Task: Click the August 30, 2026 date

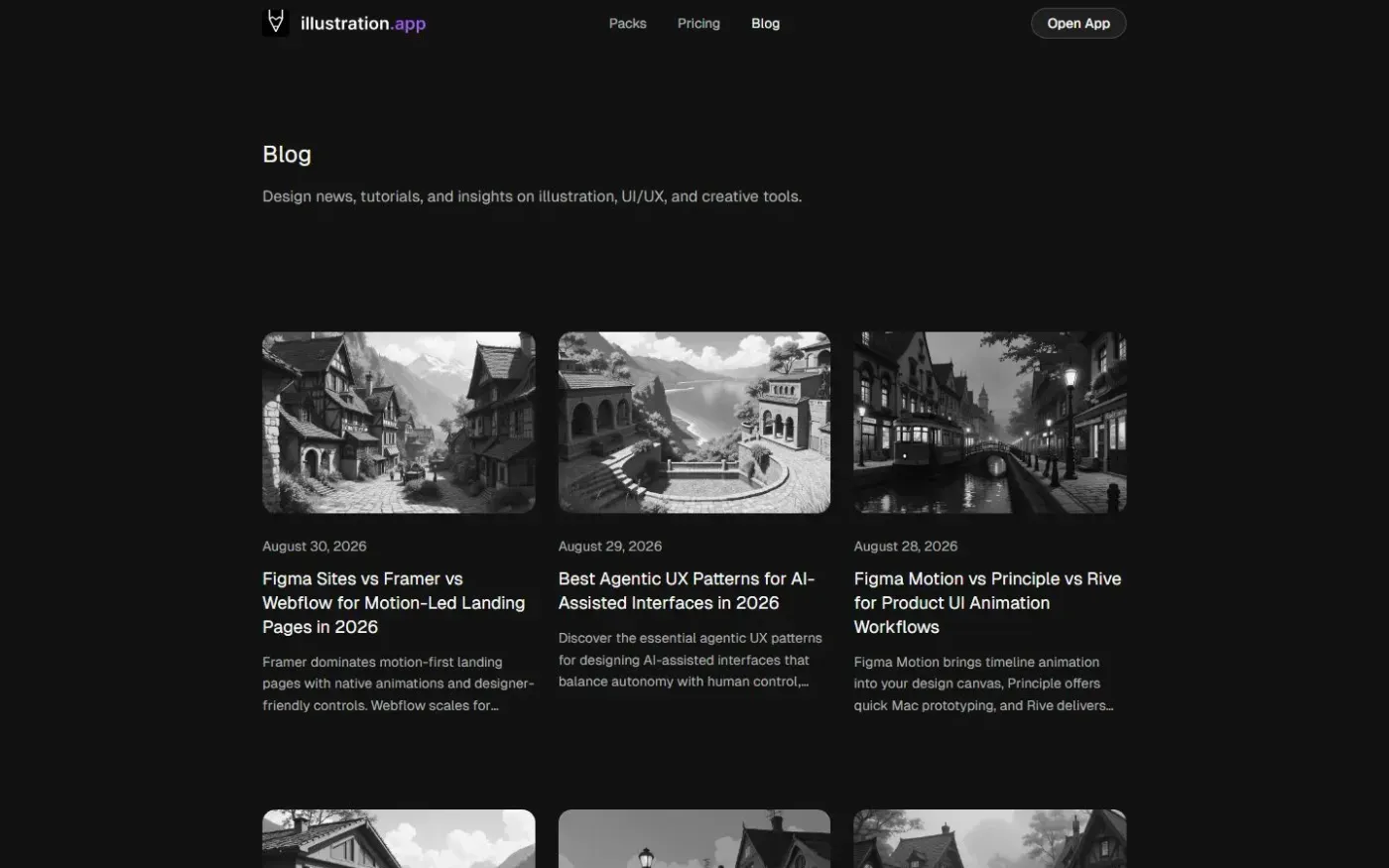Action: click(315, 546)
